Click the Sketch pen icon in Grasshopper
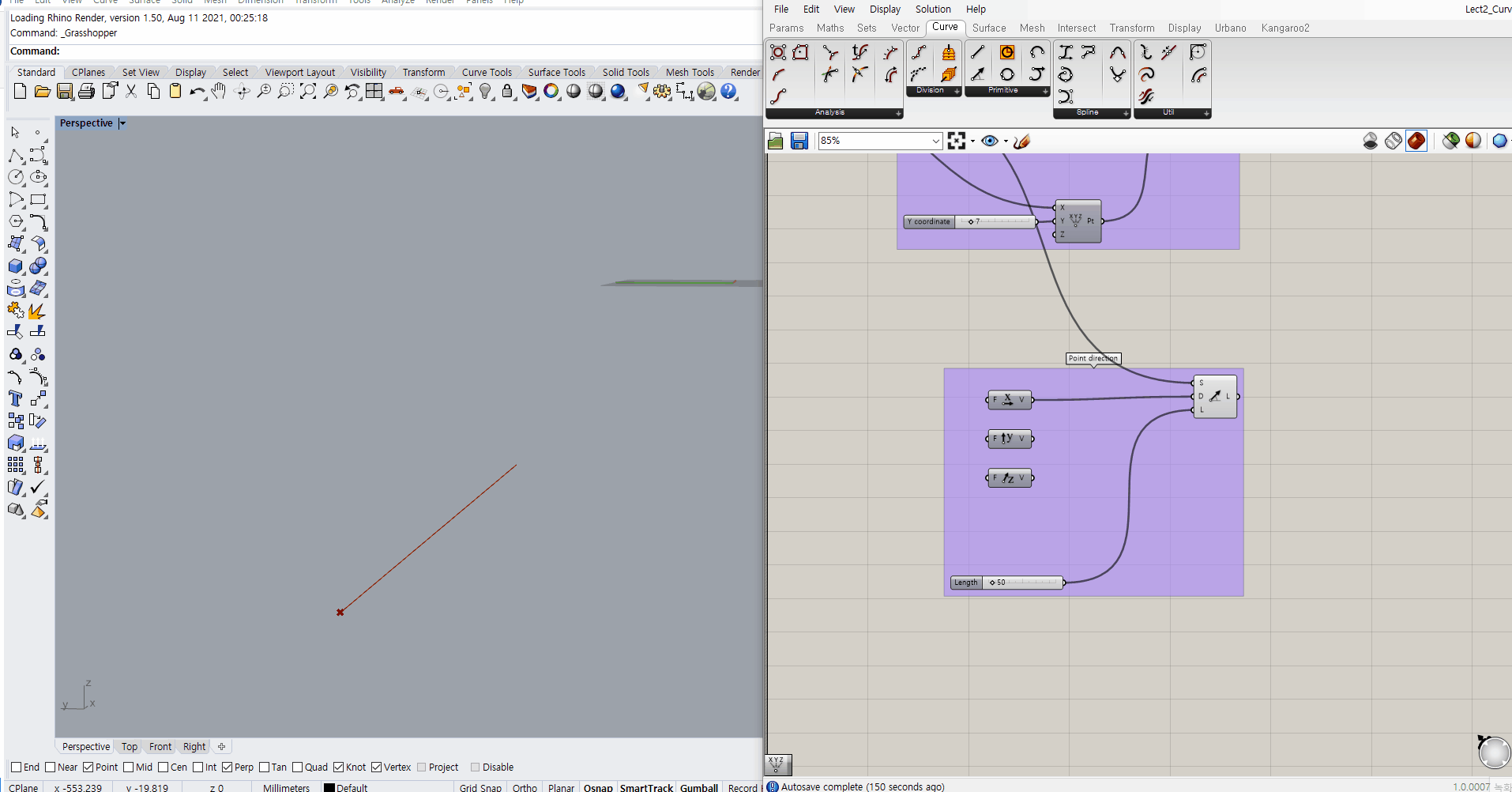1512x792 pixels. point(1021,141)
